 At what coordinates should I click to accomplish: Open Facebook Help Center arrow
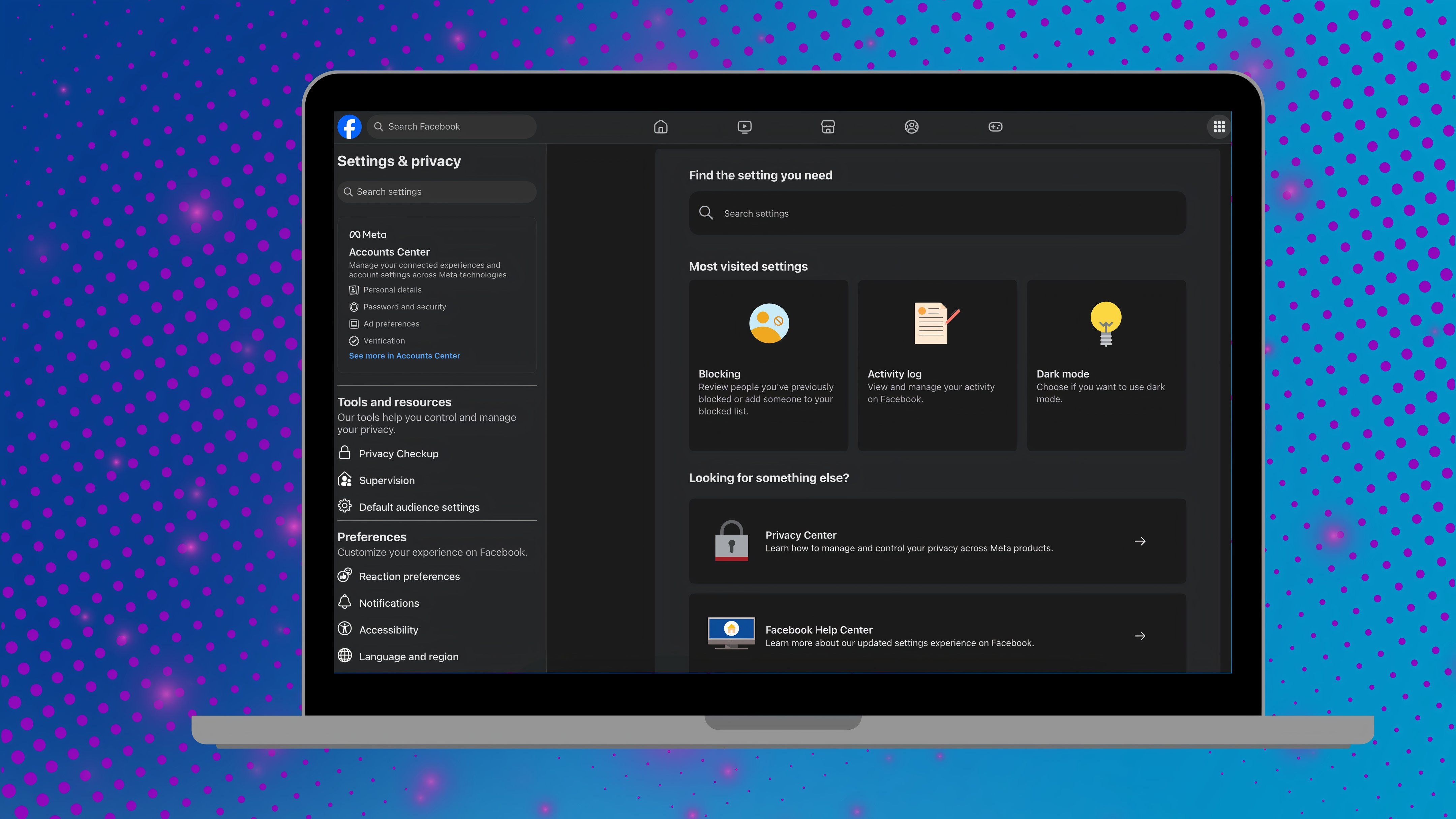(1140, 636)
